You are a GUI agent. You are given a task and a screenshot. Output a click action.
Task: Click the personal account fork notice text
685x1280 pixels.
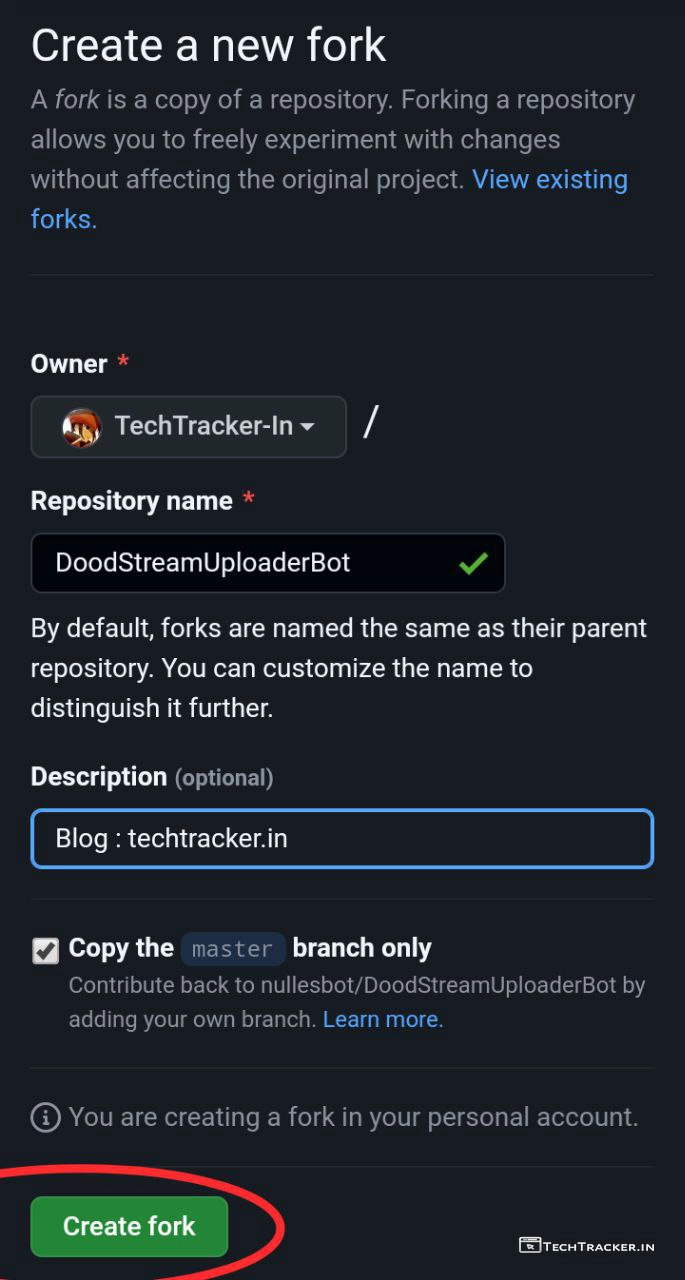point(353,1117)
